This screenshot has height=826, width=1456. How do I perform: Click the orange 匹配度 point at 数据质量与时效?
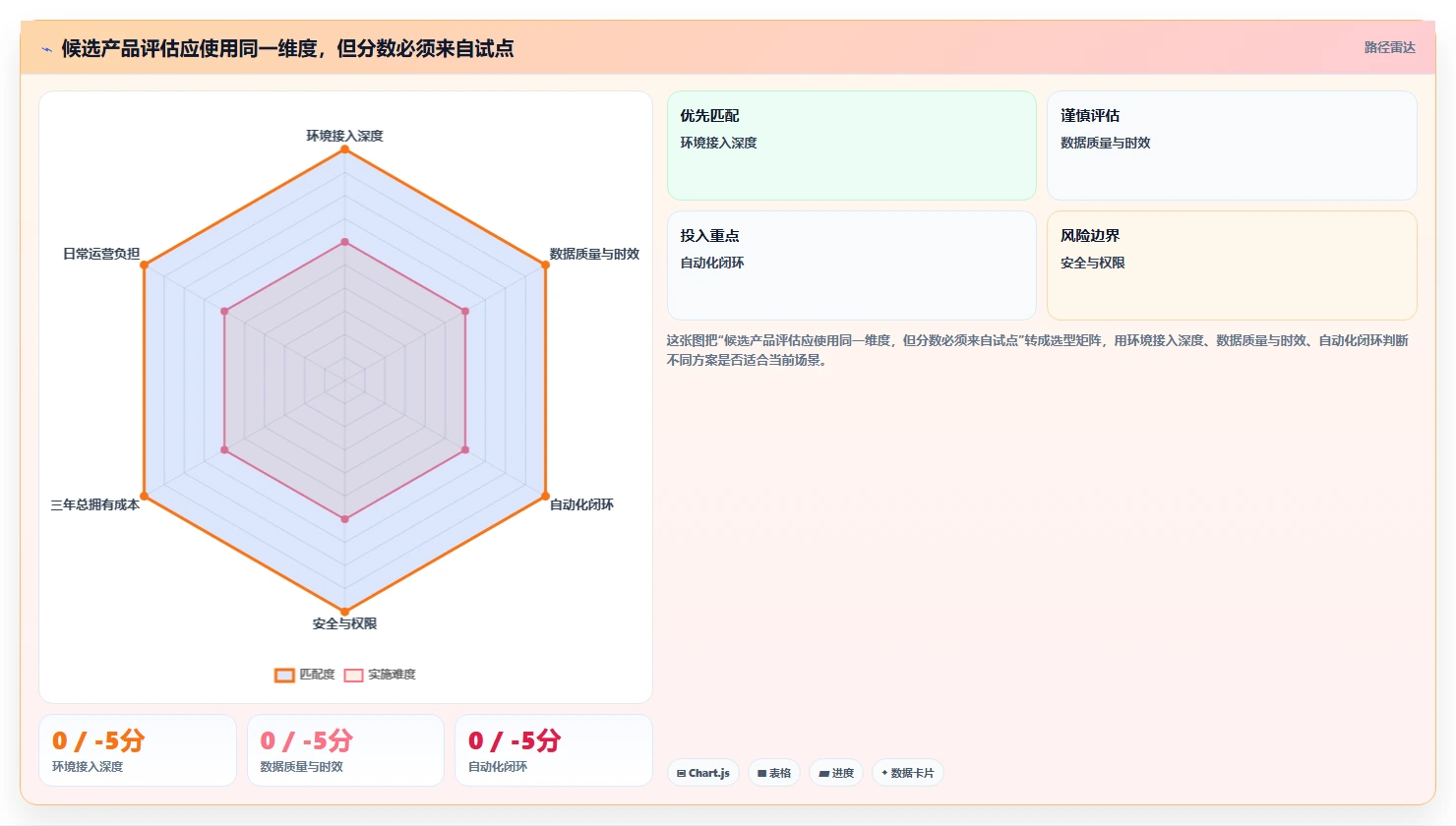pos(545,265)
